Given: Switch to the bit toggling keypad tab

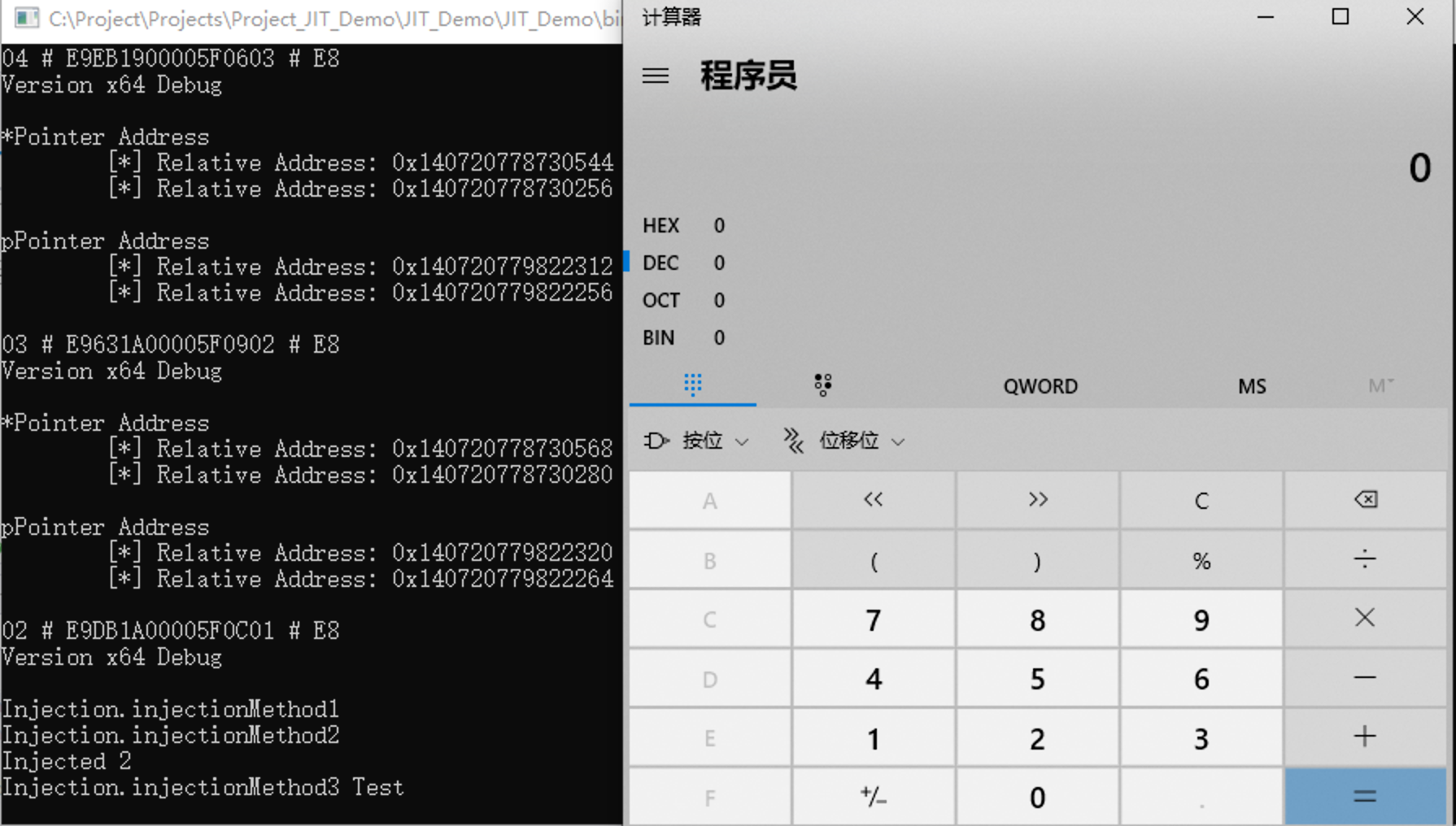Looking at the screenshot, I should coord(823,385).
